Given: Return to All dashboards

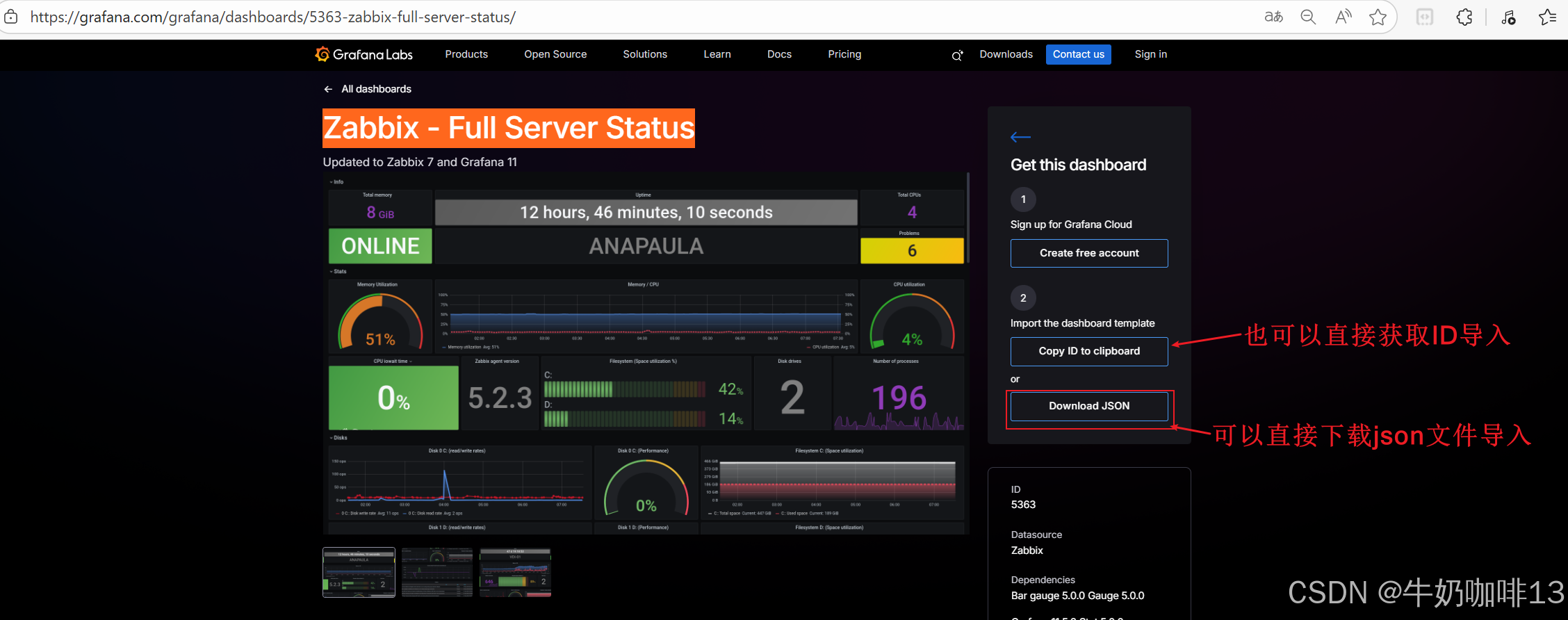Looking at the screenshot, I should pyautogui.click(x=376, y=89).
